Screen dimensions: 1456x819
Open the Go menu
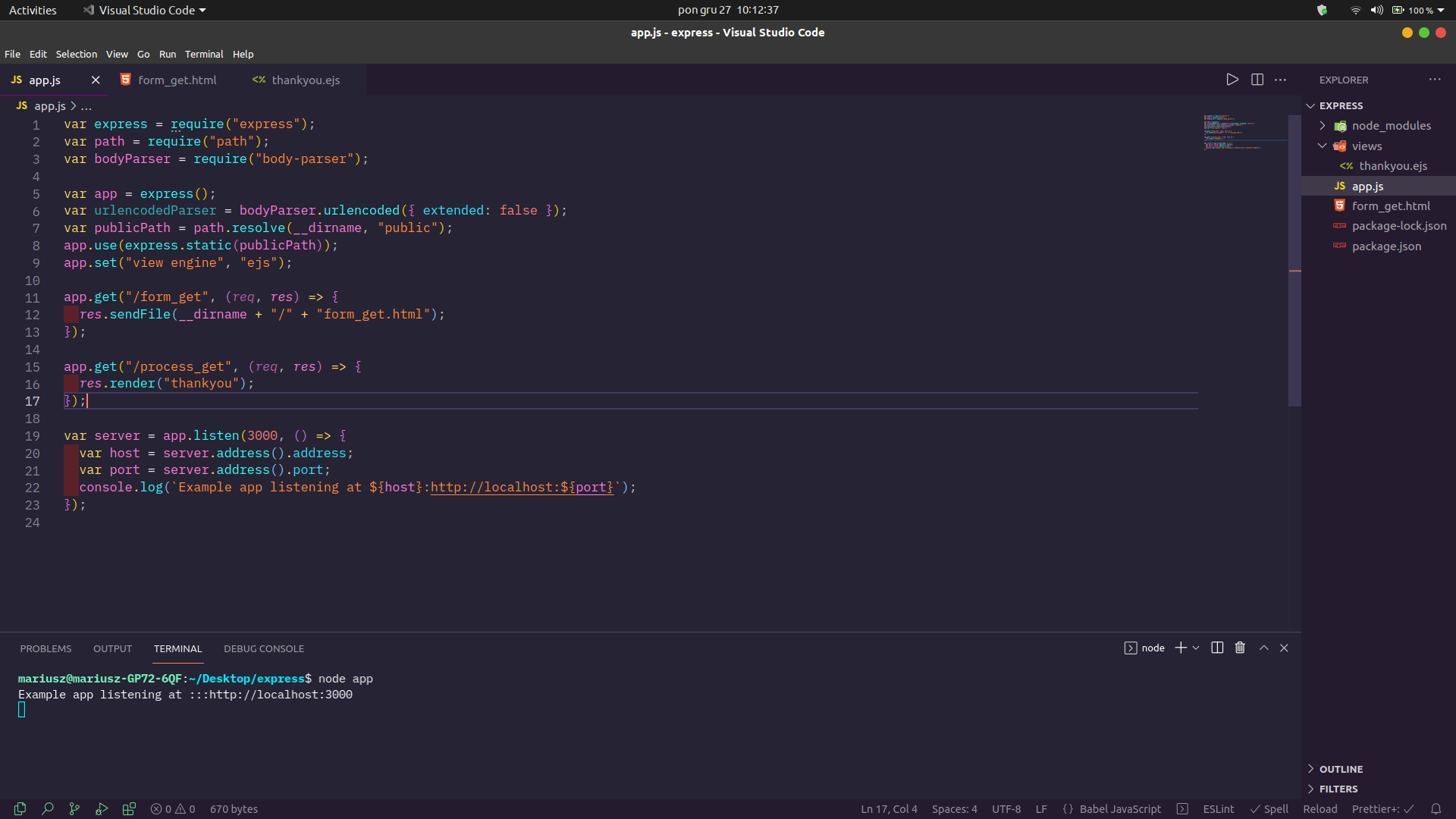click(143, 54)
